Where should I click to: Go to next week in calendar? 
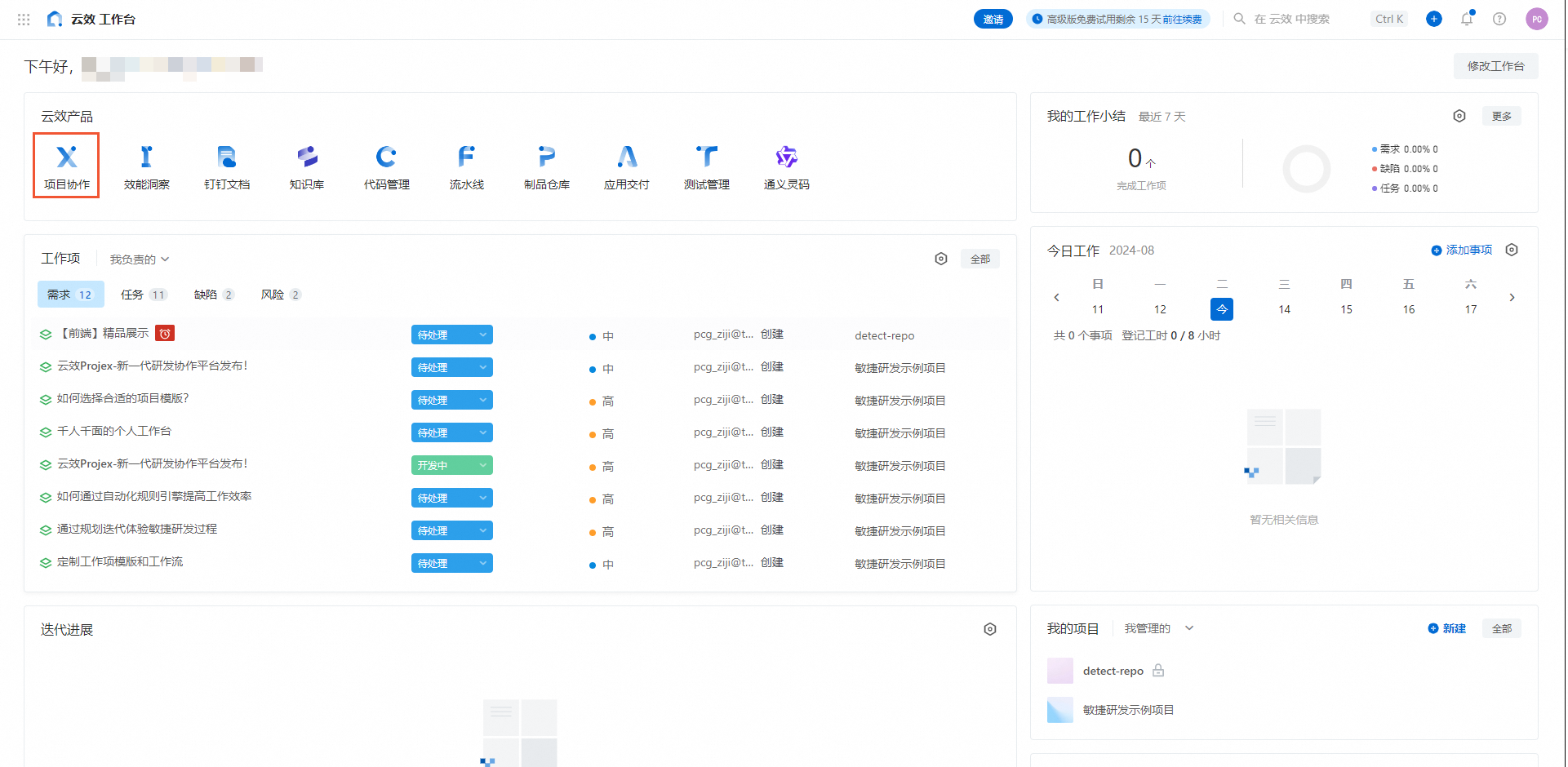pos(1512,297)
